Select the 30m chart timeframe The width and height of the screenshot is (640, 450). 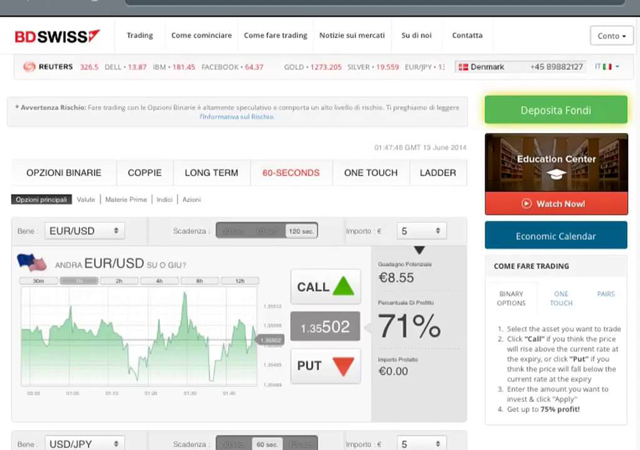pyautogui.click(x=38, y=281)
